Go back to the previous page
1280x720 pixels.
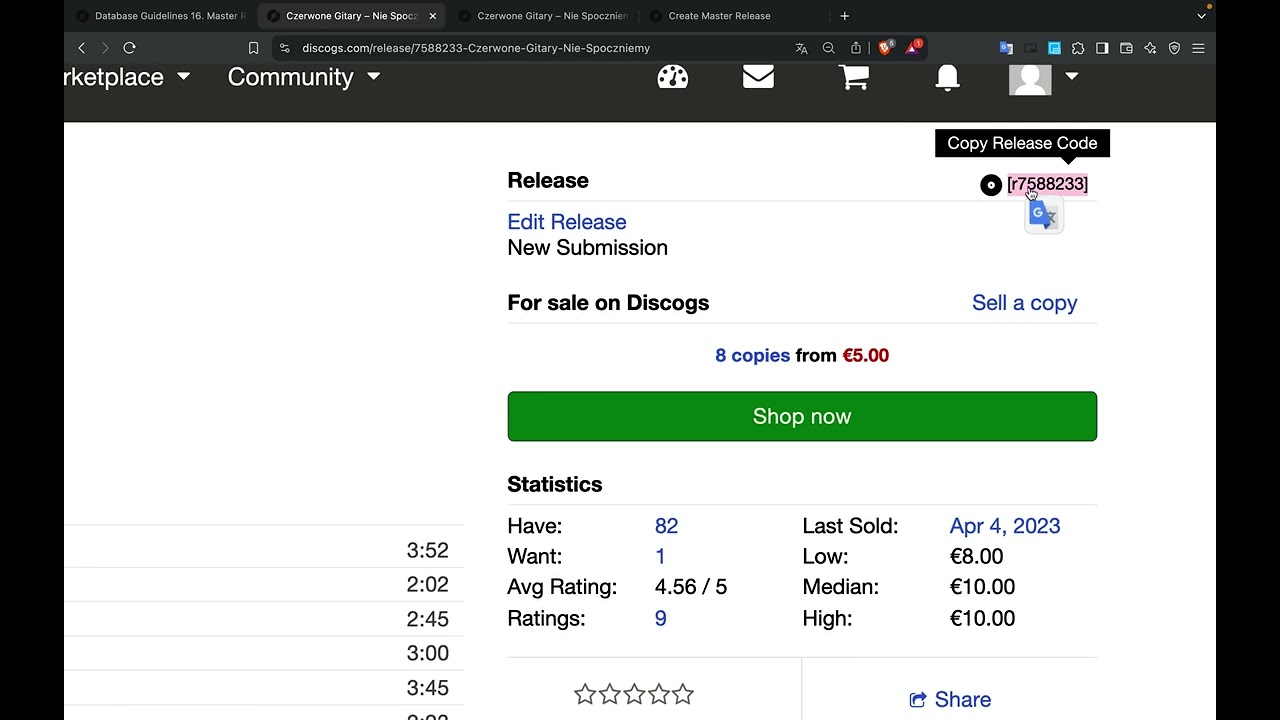82,48
